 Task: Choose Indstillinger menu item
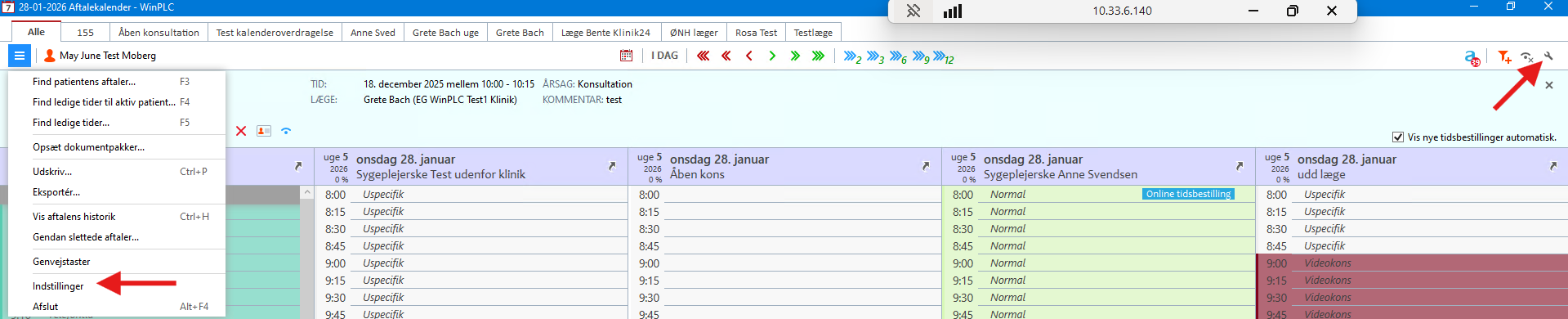click(117, 286)
